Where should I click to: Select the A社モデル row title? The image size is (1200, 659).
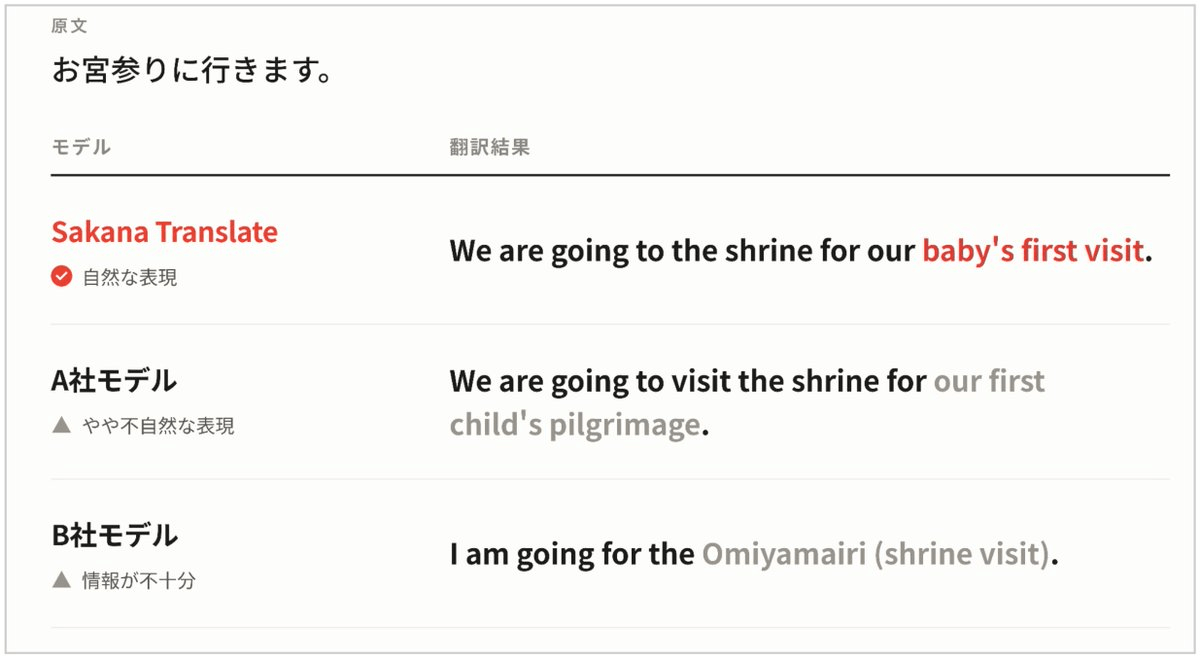coord(114,380)
